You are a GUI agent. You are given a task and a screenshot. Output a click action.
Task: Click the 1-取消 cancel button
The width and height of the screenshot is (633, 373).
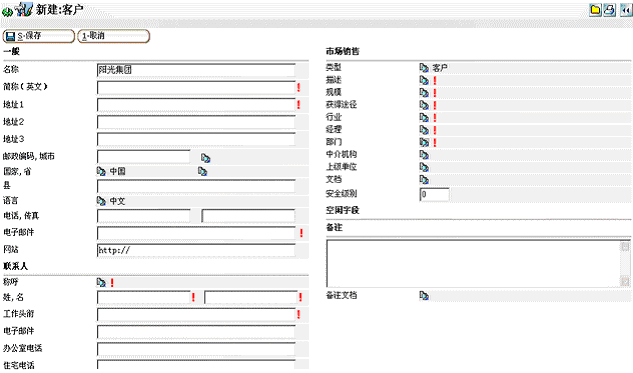point(114,36)
